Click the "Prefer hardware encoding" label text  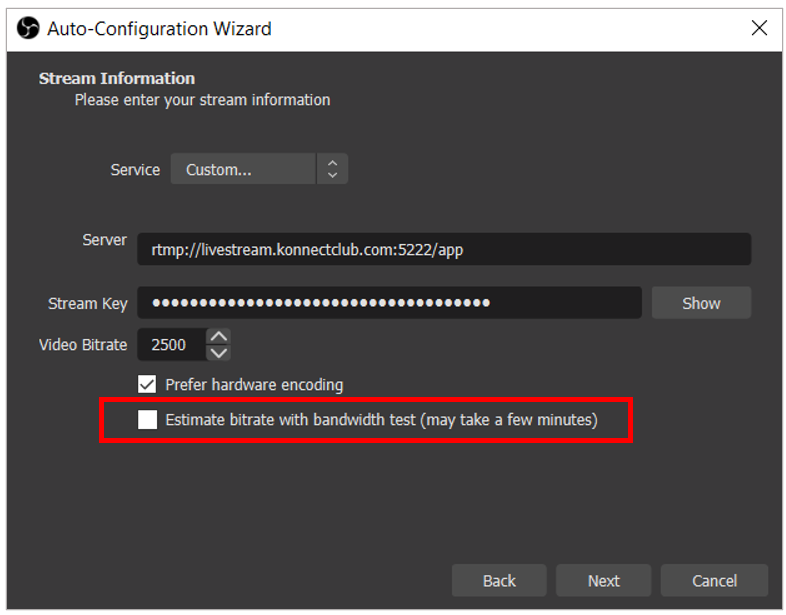pos(254,384)
